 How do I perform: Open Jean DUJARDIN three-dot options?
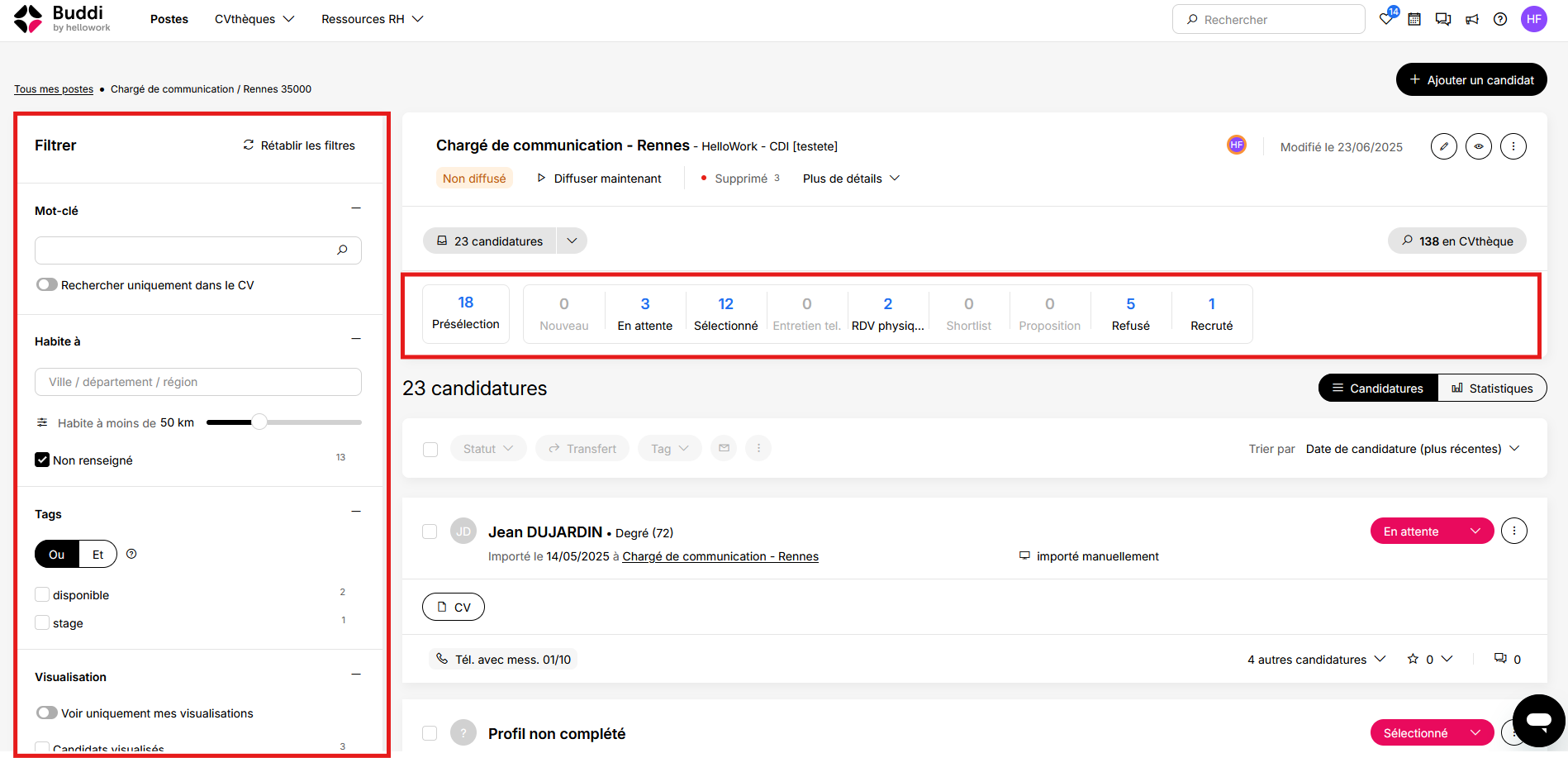point(1514,531)
